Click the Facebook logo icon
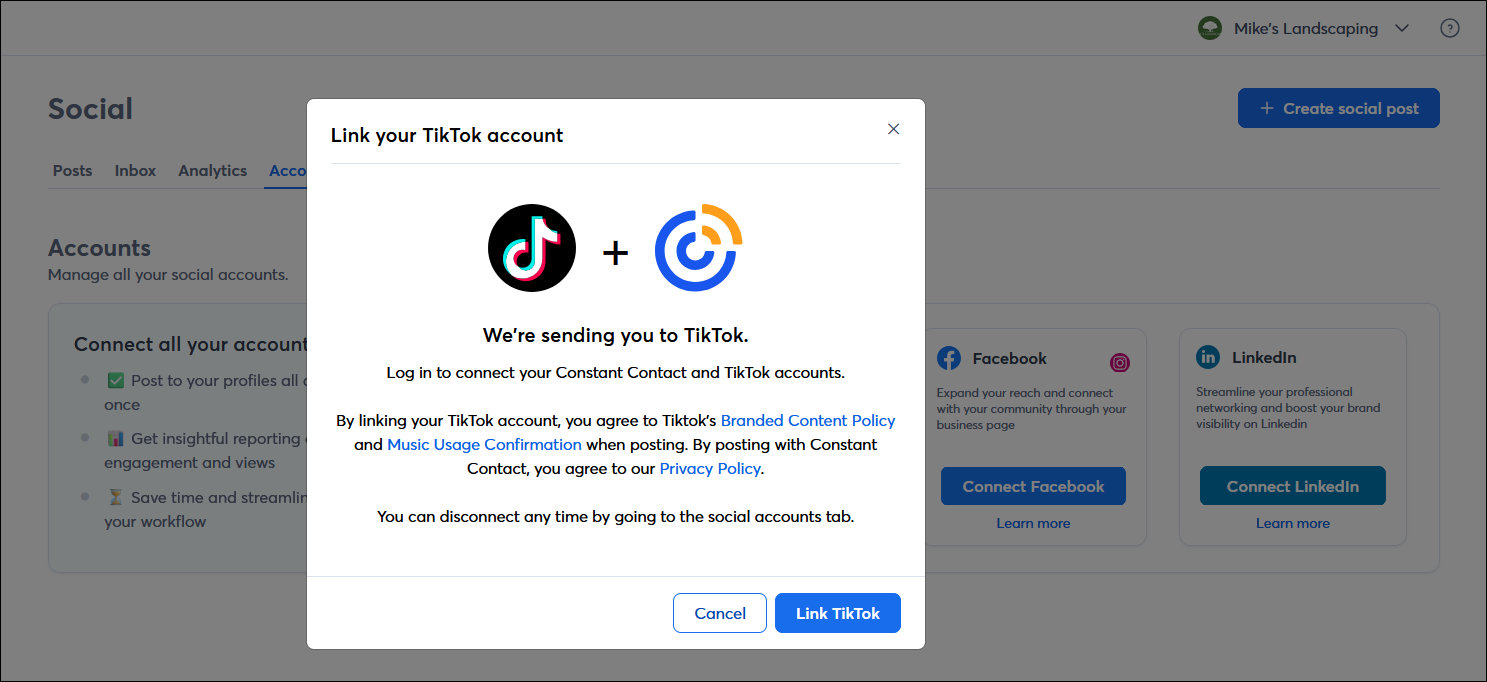Viewport: 1487px width, 682px height. [x=949, y=358]
